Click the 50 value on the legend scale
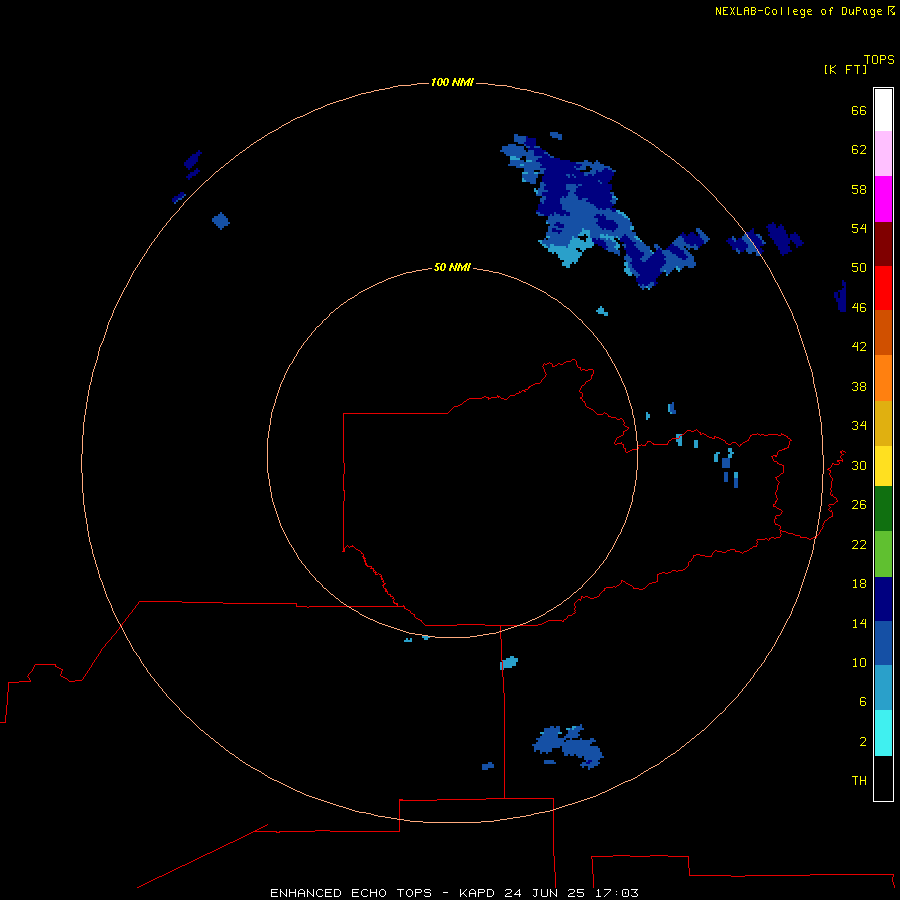The image size is (900, 900). [x=859, y=267]
